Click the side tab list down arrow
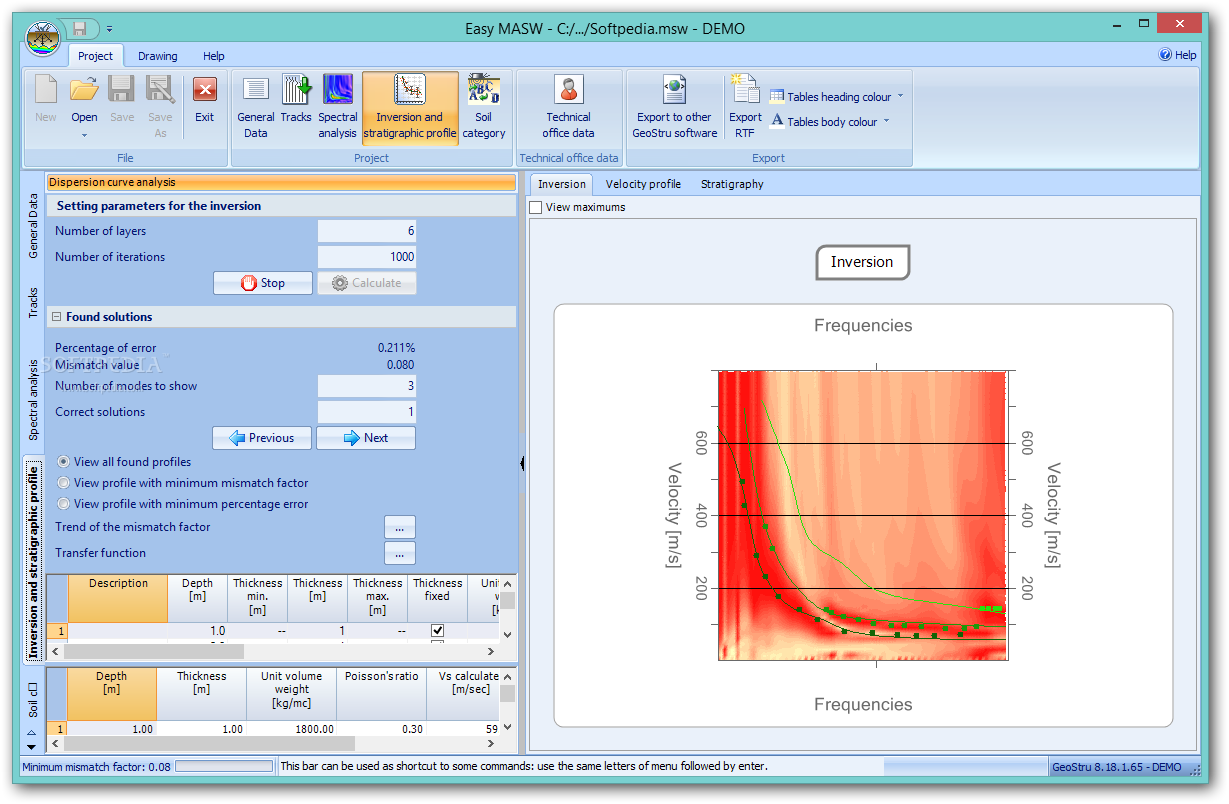This screenshot has width=1229, height=804. [x=30, y=747]
